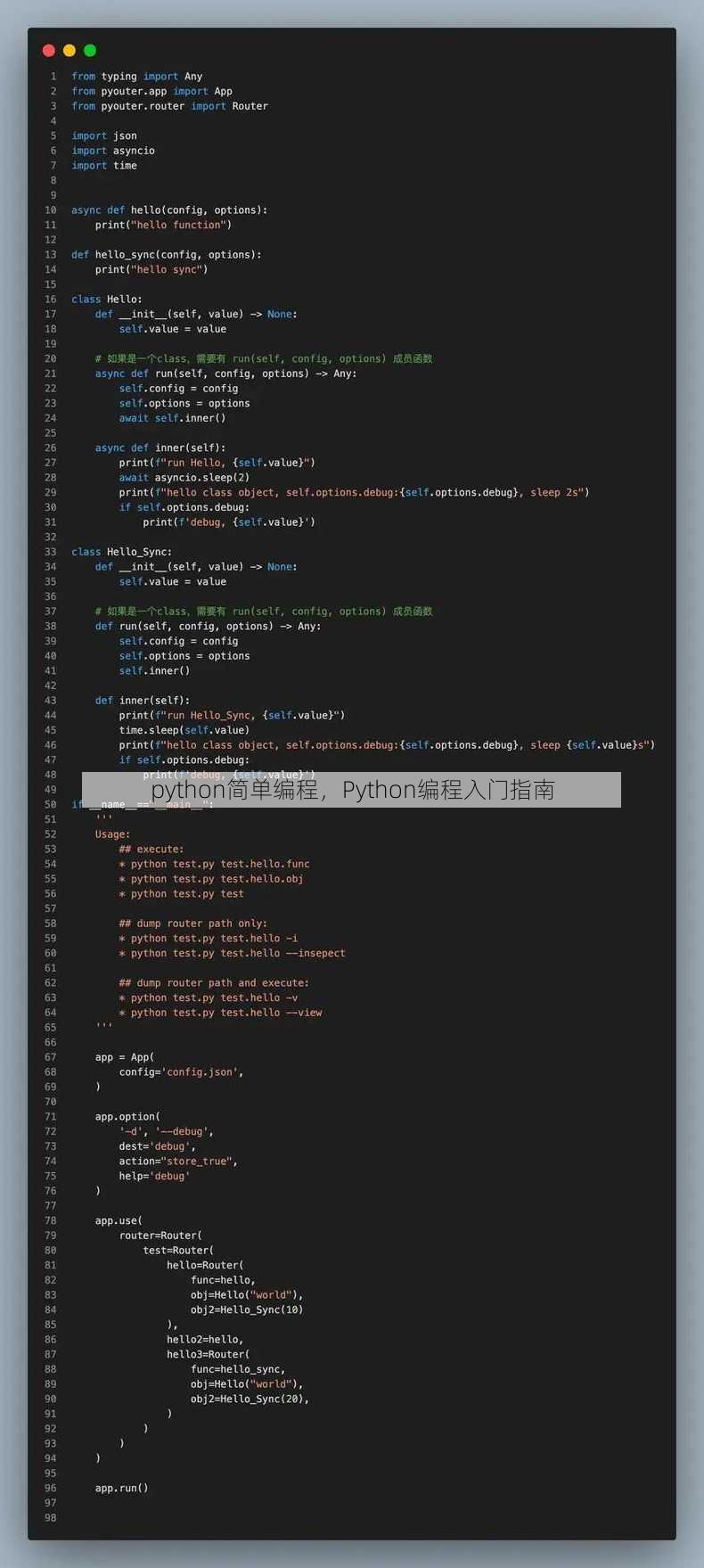Click the print("hello sync") statement
The width and height of the screenshot is (704, 1568).
(151, 269)
